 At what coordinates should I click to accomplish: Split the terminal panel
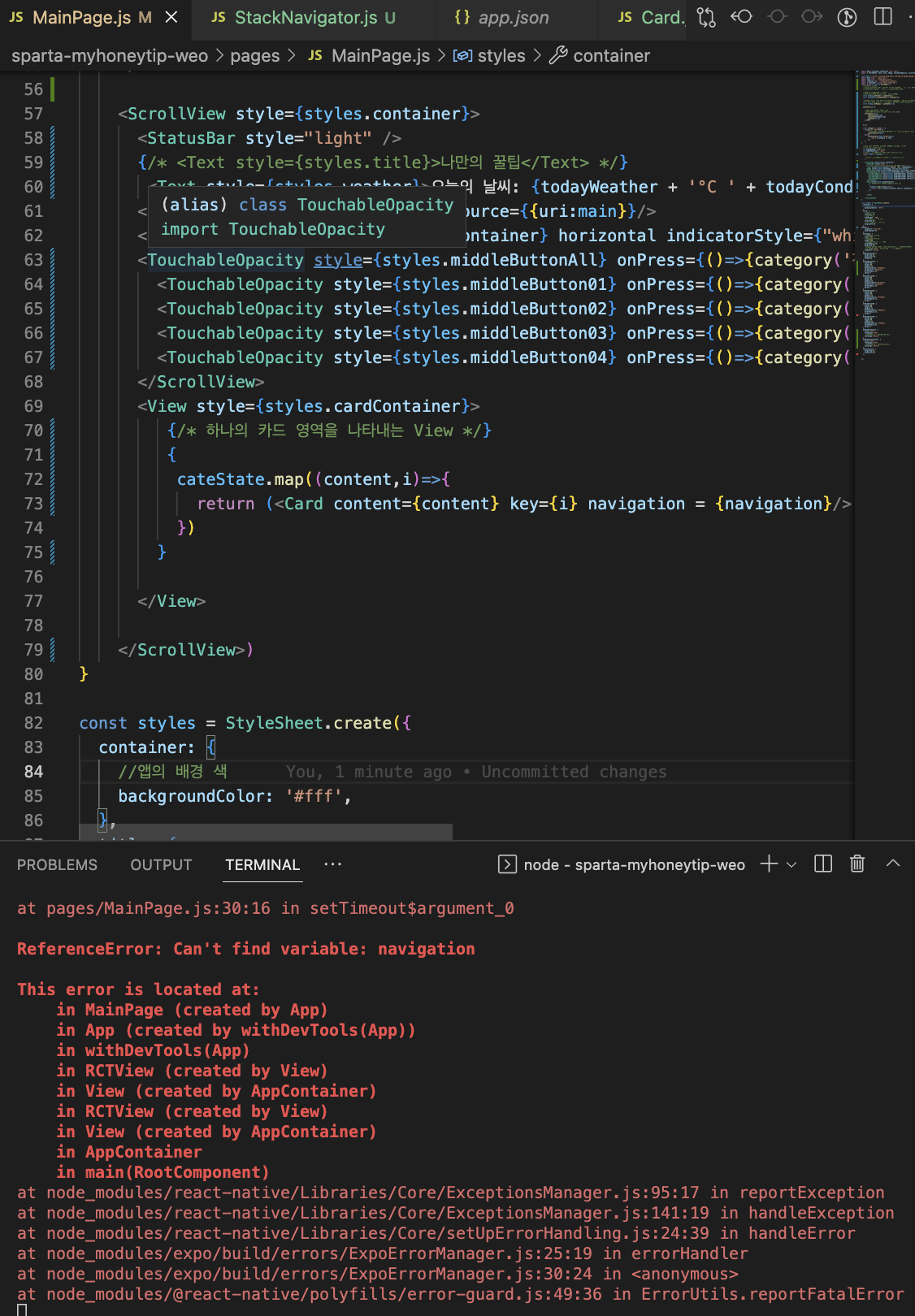click(823, 864)
